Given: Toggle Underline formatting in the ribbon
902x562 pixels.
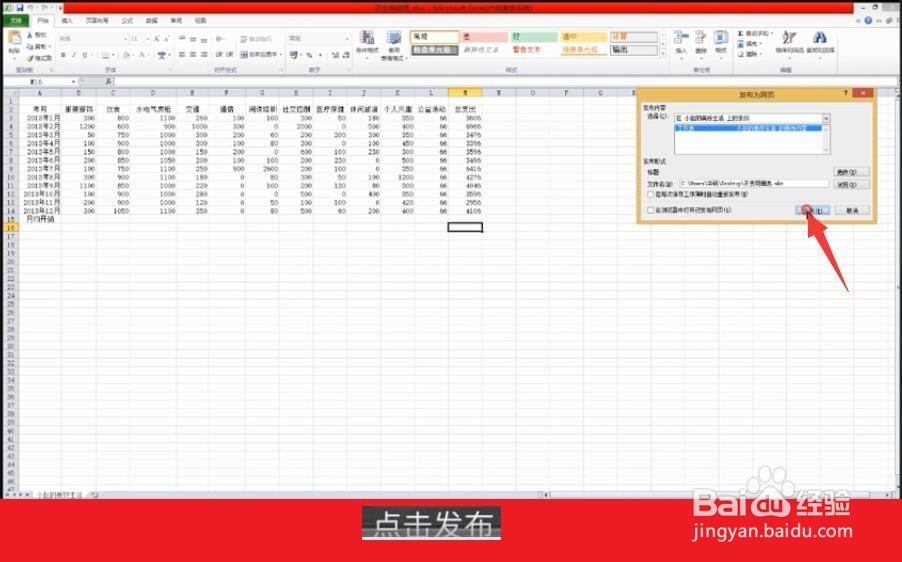Looking at the screenshot, I should (x=85, y=55).
